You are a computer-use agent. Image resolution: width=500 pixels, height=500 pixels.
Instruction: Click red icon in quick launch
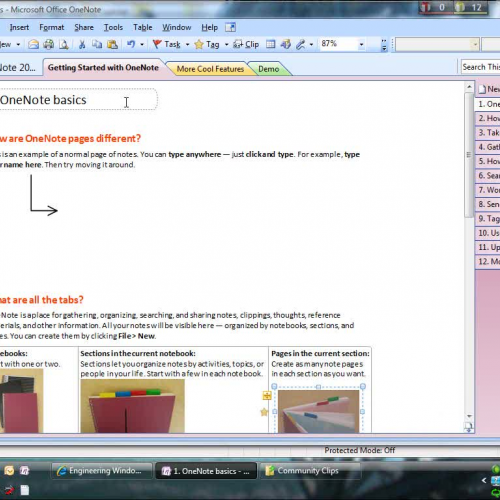coord(9,490)
